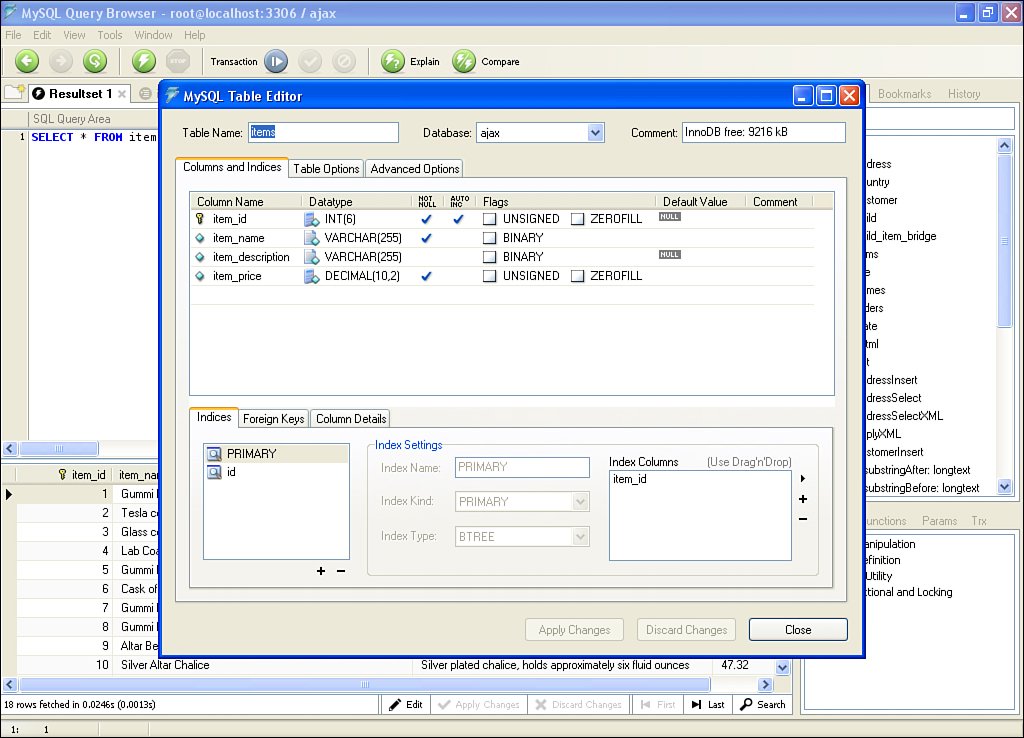The width and height of the screenshot is (1024, 738).
Task: Toggle NOT NULL checkmark for item_price
Action: pos(426,276)
